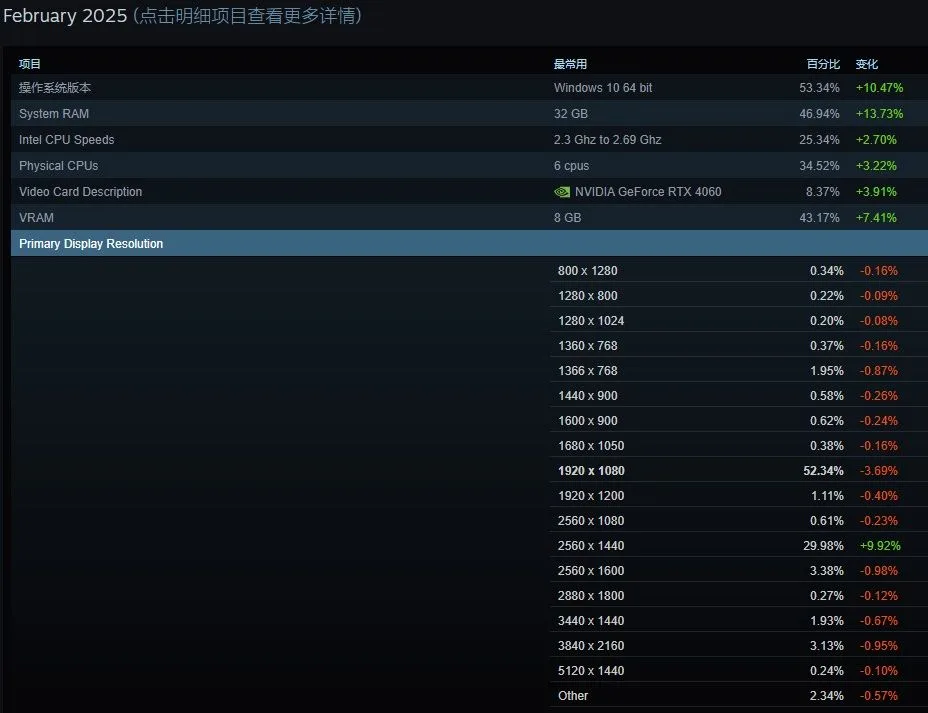The height and width of the screenshot is (713, 928).
Task: Collapse the Primary Display Resolution section
Action: (x=91, y=244)
